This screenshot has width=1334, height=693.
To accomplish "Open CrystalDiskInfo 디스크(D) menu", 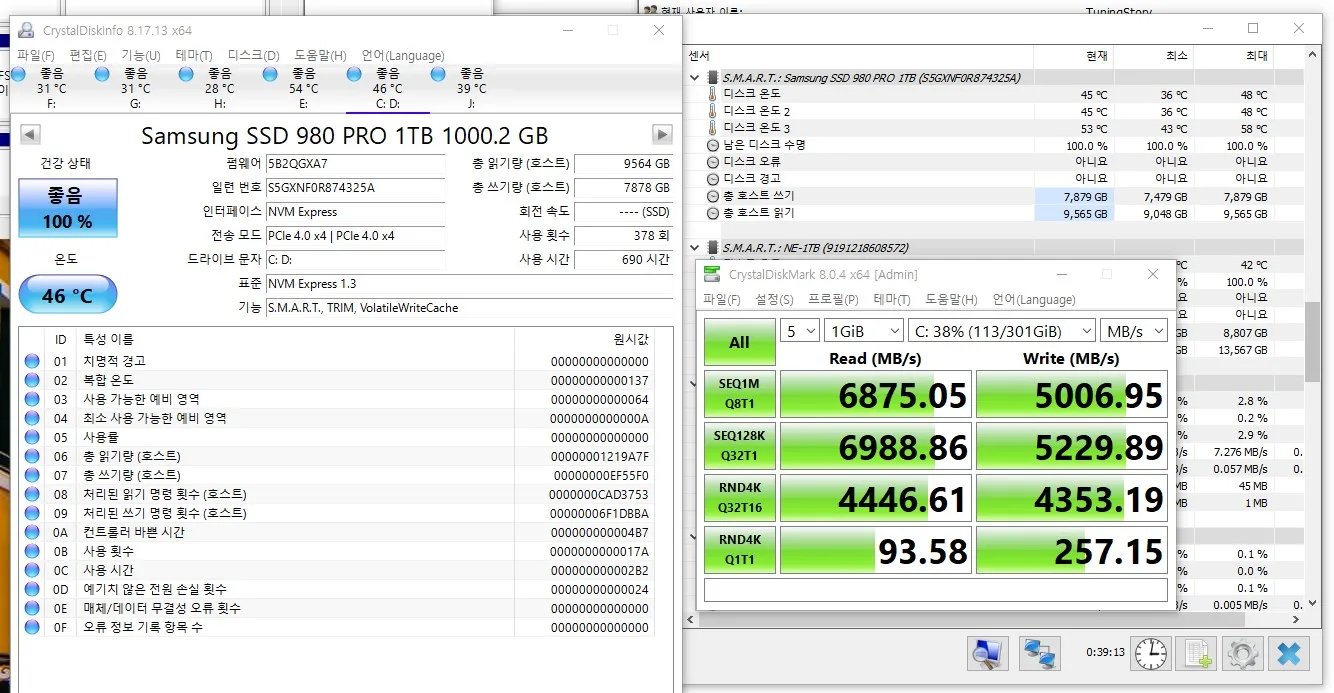I will (x=253, y=55).
